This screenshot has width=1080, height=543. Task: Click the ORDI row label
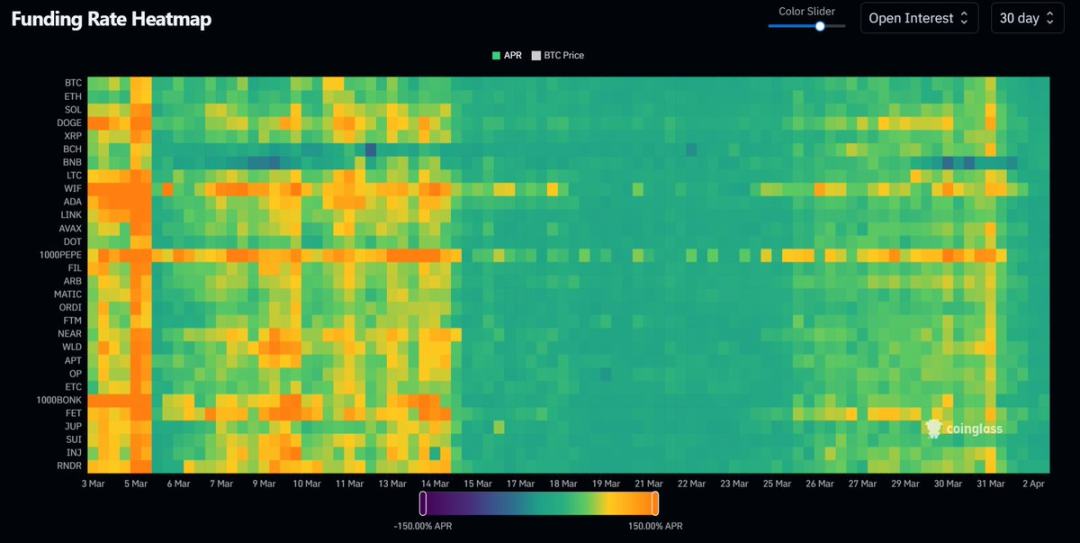[71, 307]
